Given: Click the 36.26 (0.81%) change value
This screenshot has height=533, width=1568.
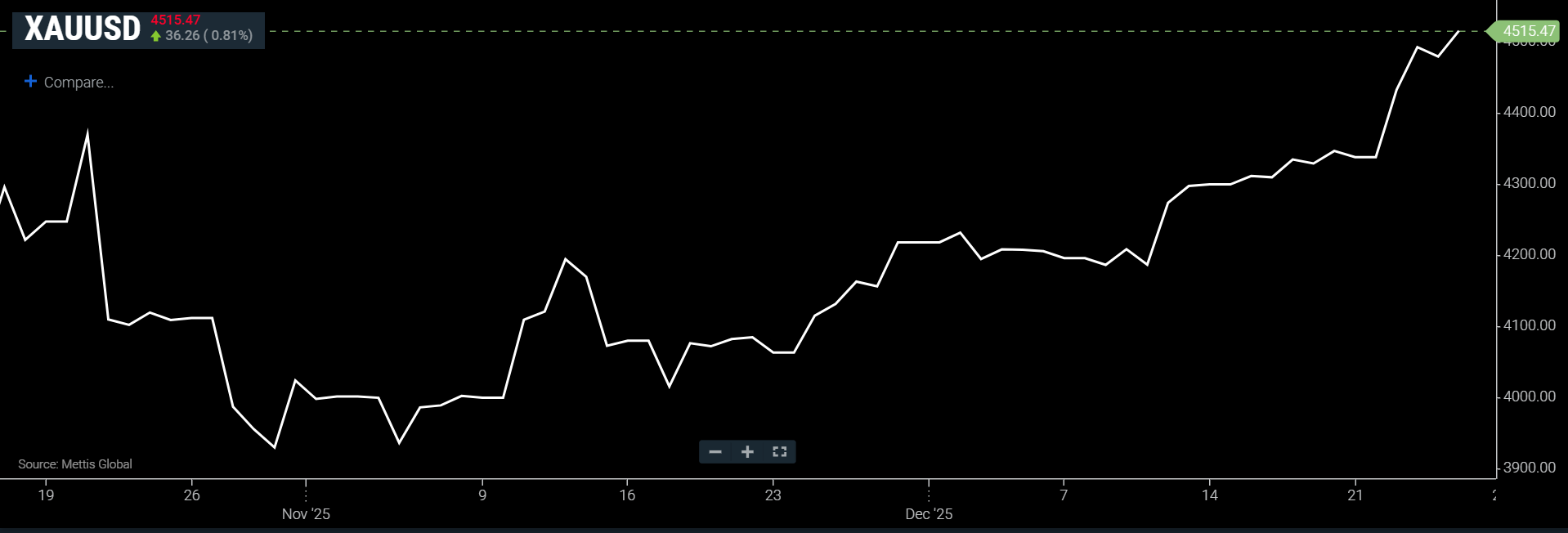Looking at the screenshot, I should [x=208, y=36].
